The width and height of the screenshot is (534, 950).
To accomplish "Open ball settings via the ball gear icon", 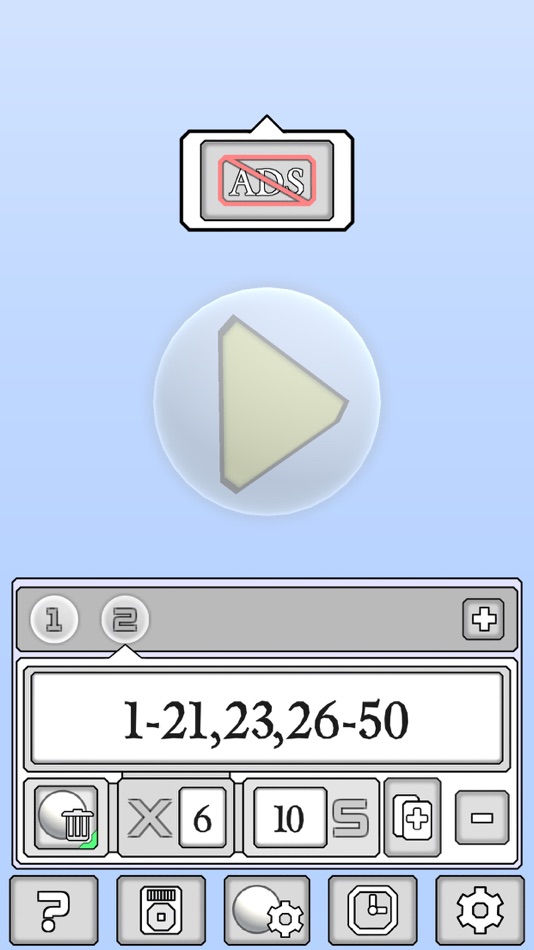I will click(x=267, y=910).
